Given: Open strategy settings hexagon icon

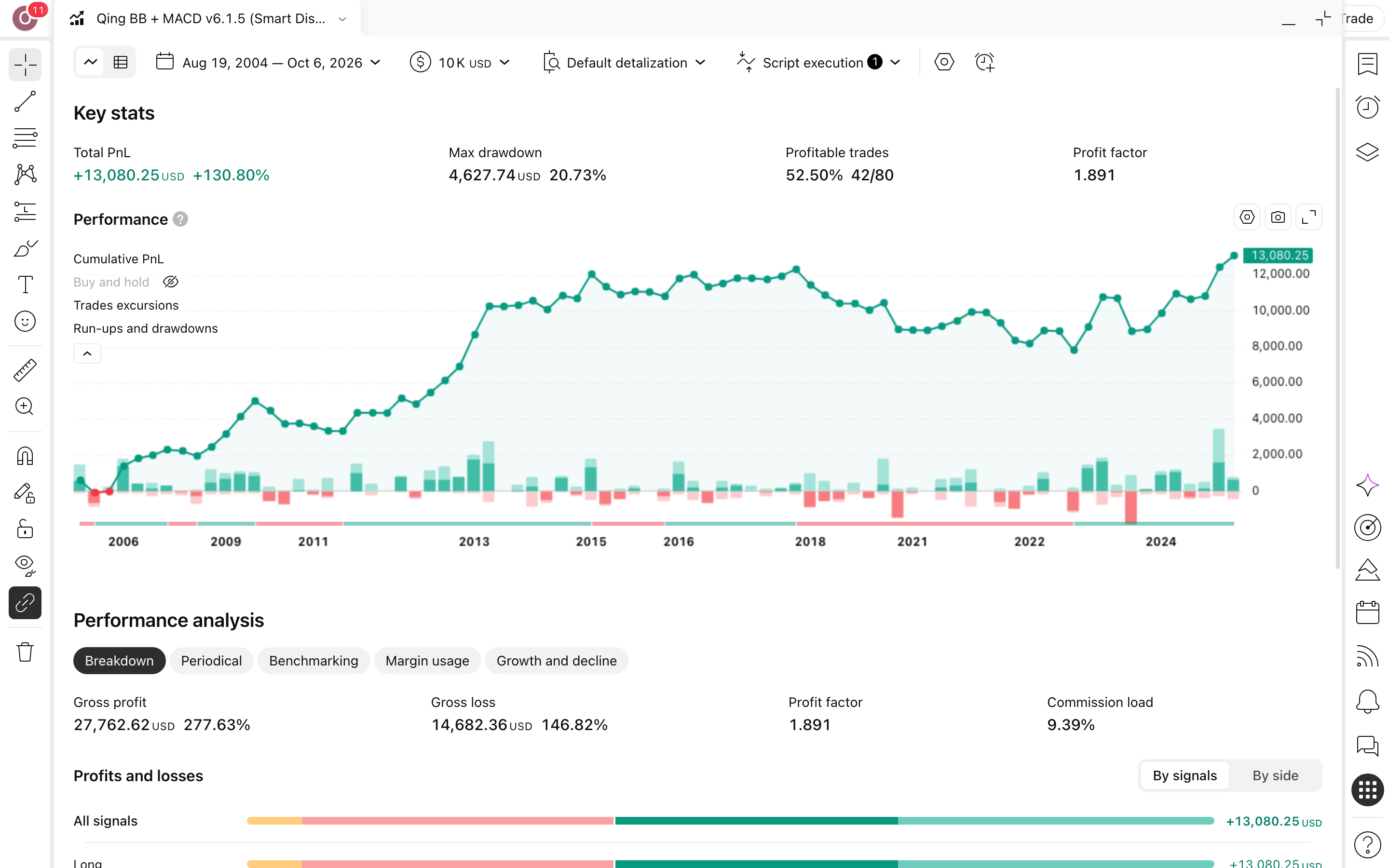Looking at the screenshot, I should 944,62.
